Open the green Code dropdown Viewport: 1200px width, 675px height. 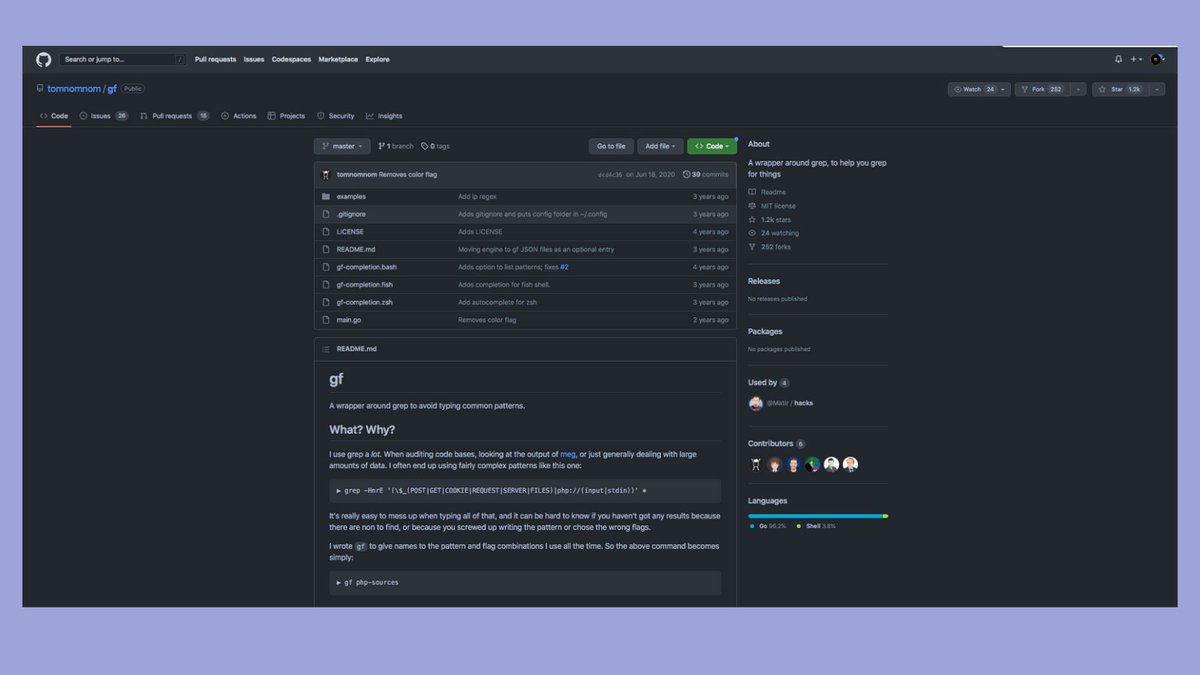pyautogui.click(x=712, y=146)
